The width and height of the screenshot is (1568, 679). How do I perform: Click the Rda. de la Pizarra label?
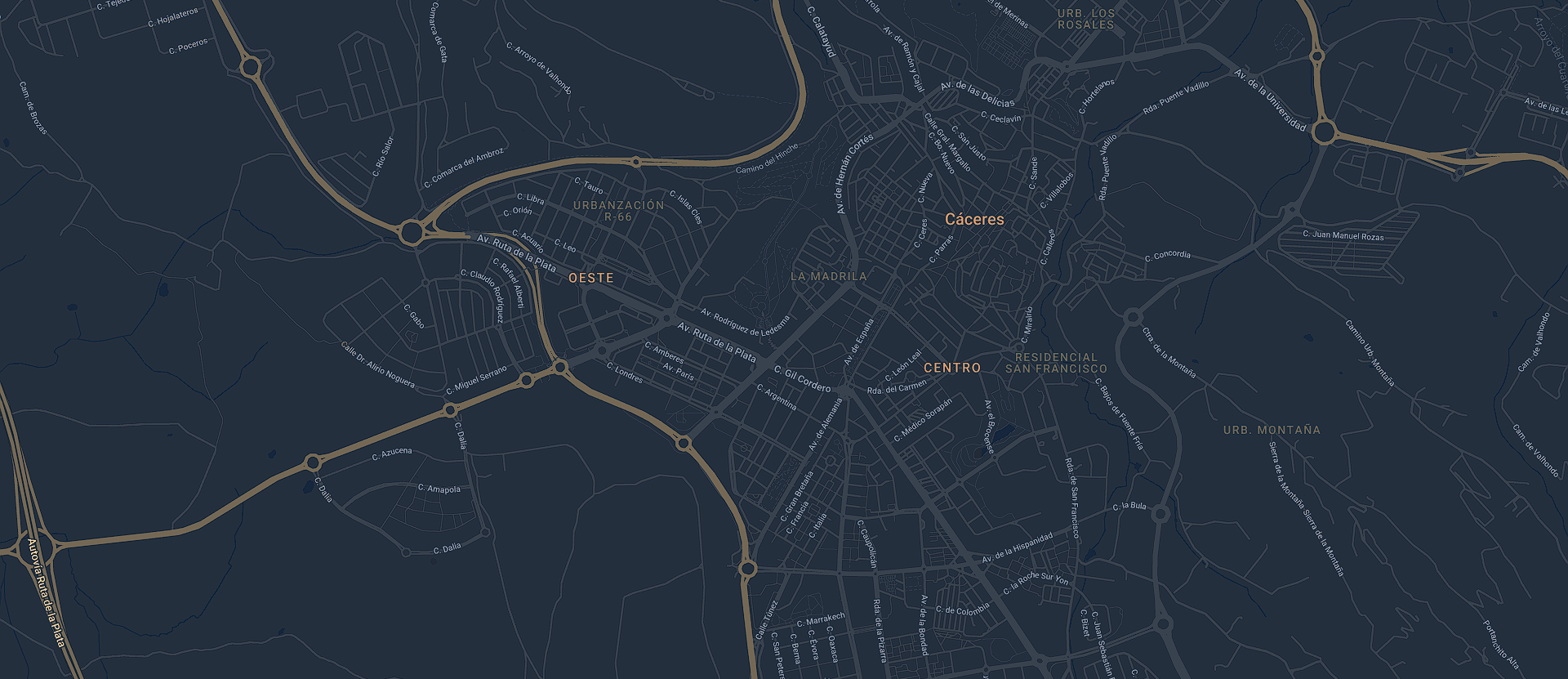(x=880, y=630)
